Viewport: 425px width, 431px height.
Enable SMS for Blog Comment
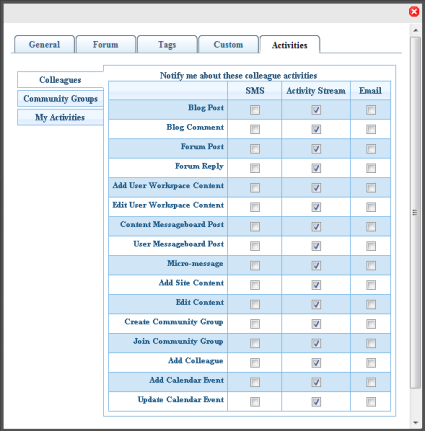point(255,129)
